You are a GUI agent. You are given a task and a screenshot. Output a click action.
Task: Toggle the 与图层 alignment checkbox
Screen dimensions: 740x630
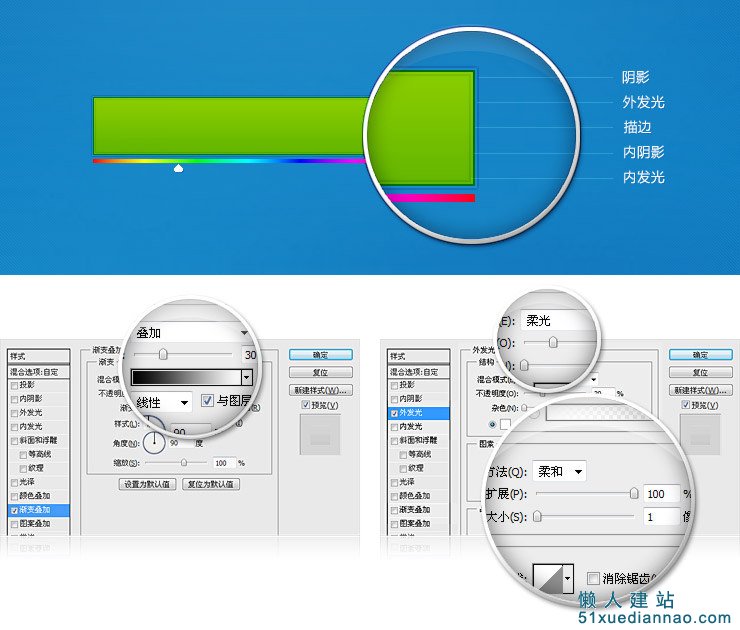click(207, 401)
